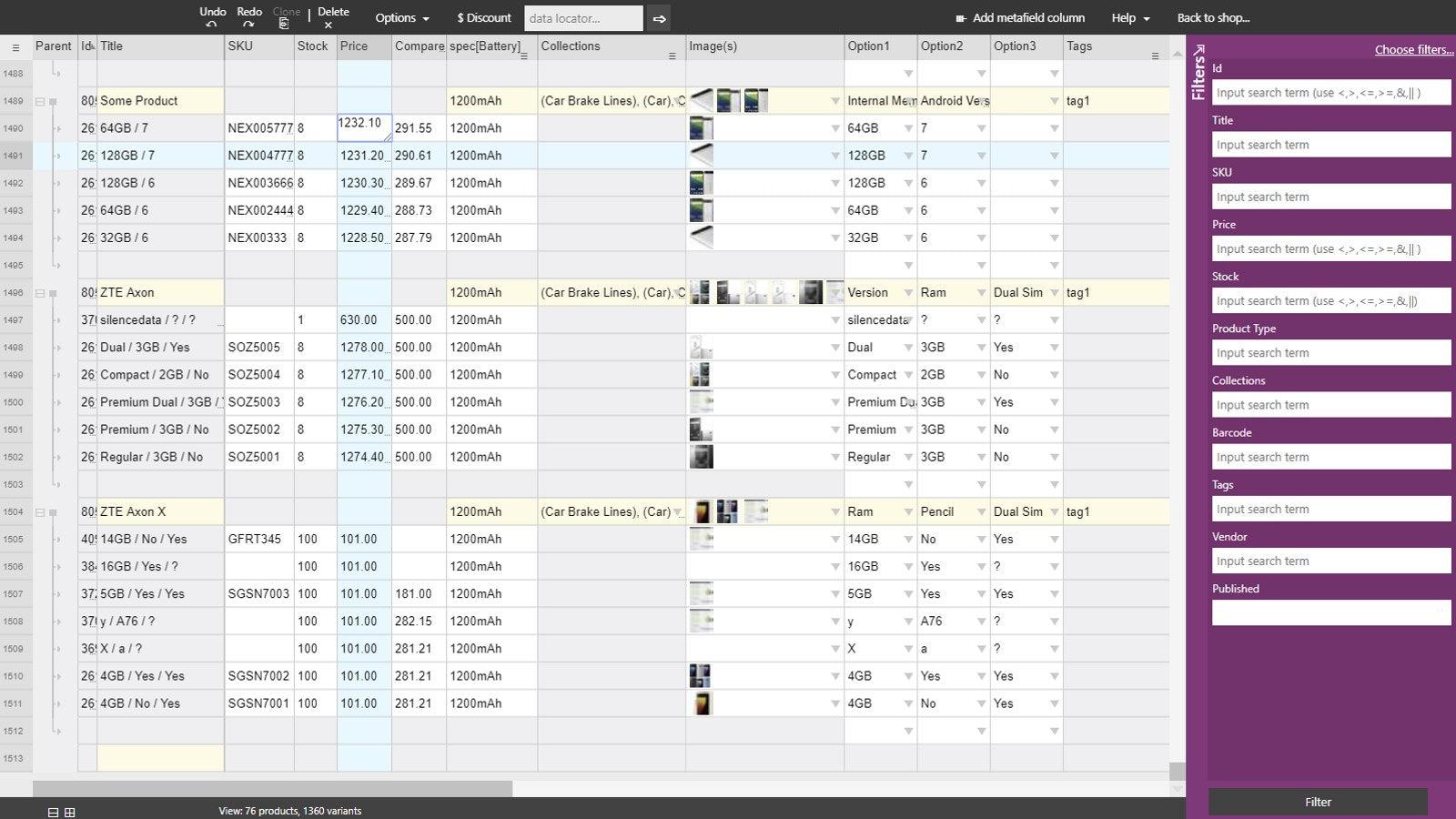Click the Add metafield column icon
Image resolution: width=1456 pixels, height=819 pixels.
(x=962, y=17)
